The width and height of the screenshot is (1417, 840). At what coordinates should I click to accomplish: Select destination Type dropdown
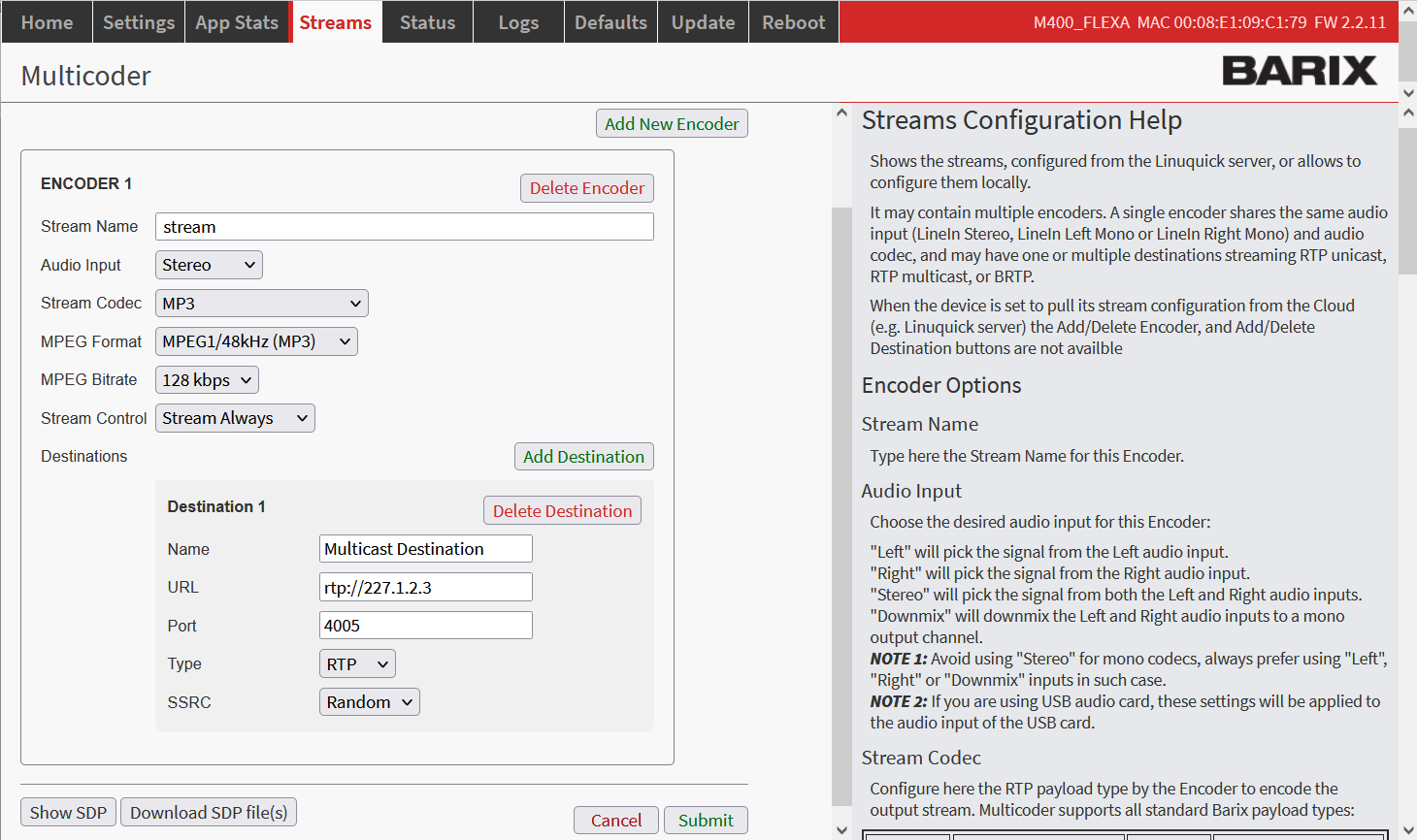point(357,664)
